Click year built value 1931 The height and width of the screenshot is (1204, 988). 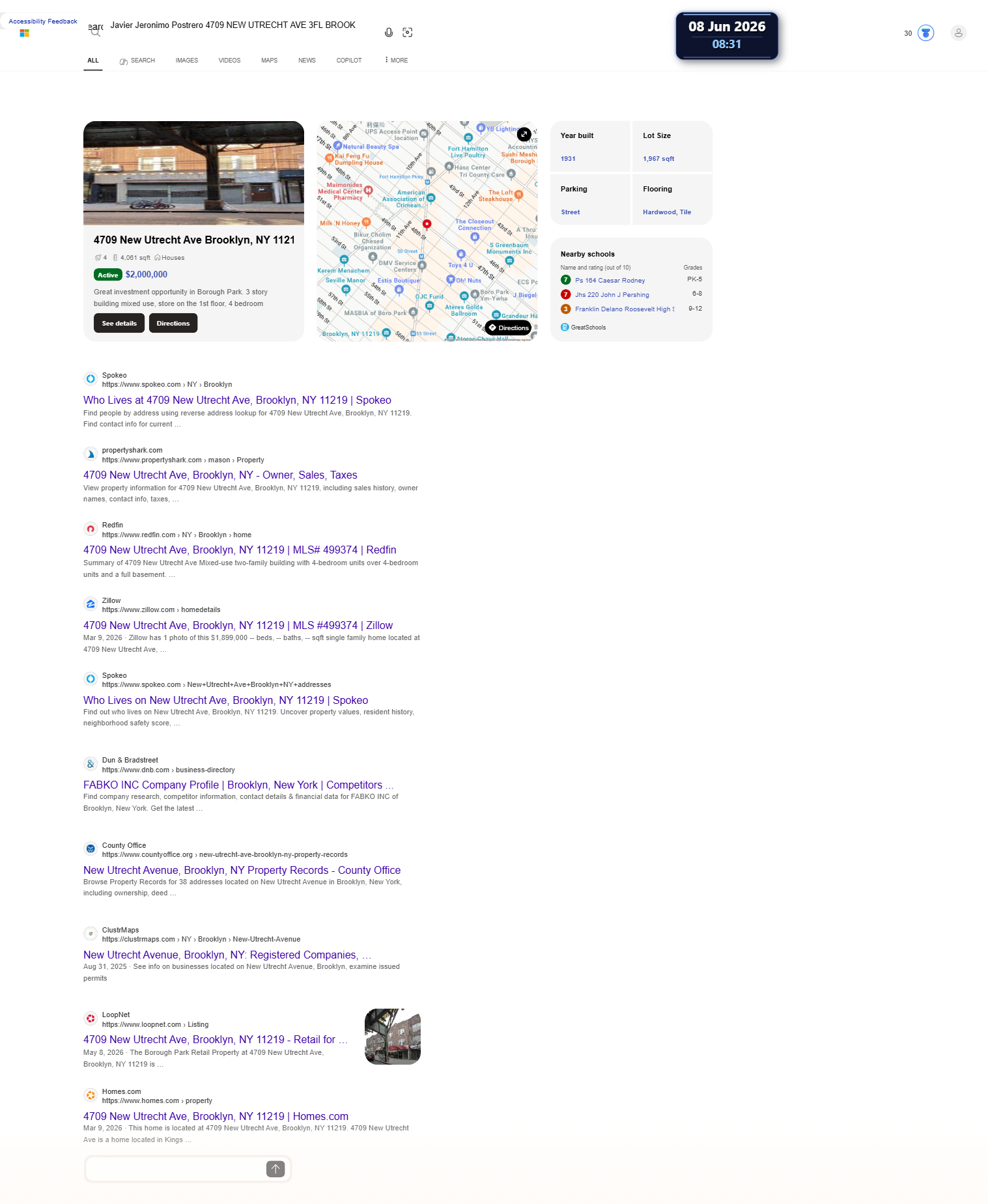click(x=568, y=159)
